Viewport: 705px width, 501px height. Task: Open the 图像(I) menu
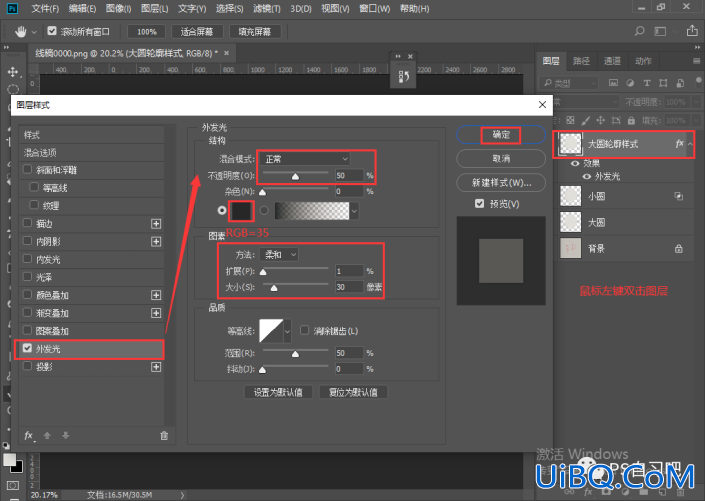pos(119,9)
